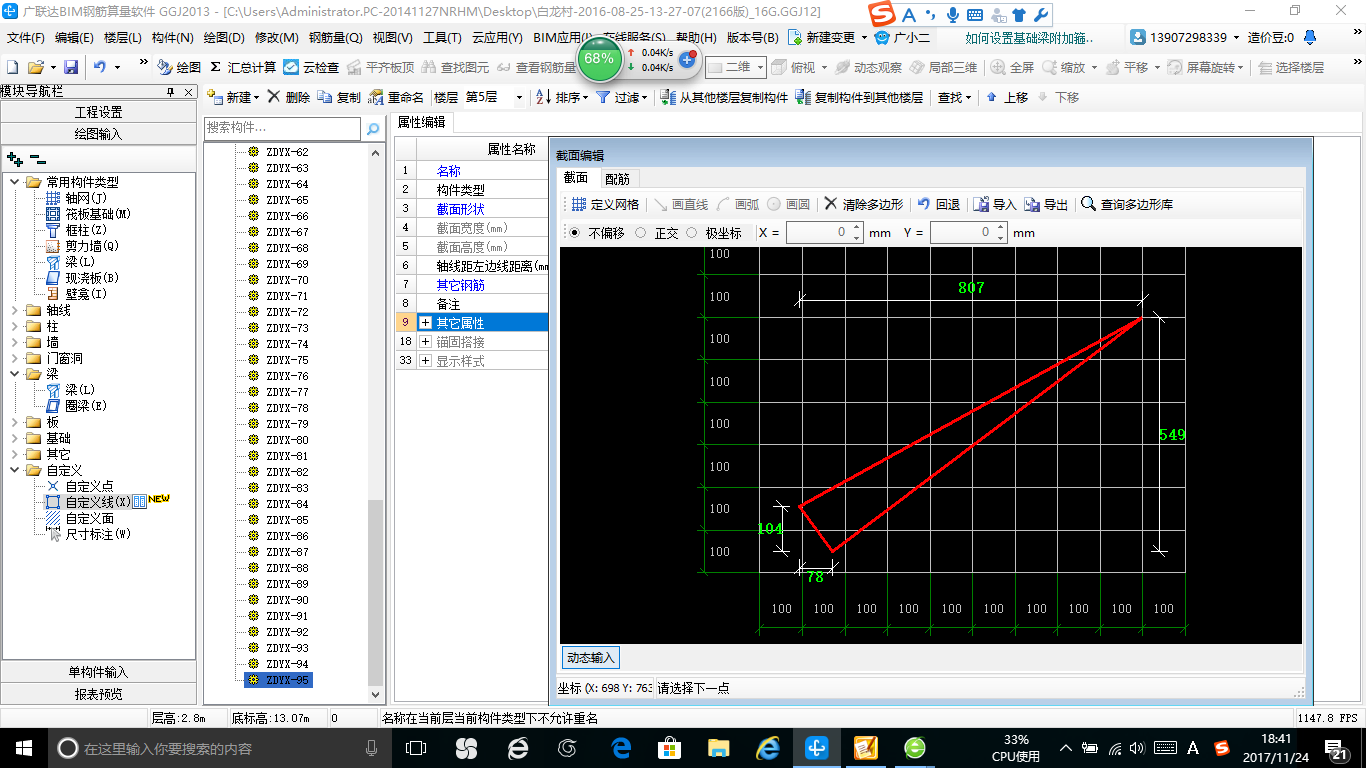This screenshot has height=768, width=1366.
Task: Switch to 绘图 drawing mode
Action: tap(179, 67)
